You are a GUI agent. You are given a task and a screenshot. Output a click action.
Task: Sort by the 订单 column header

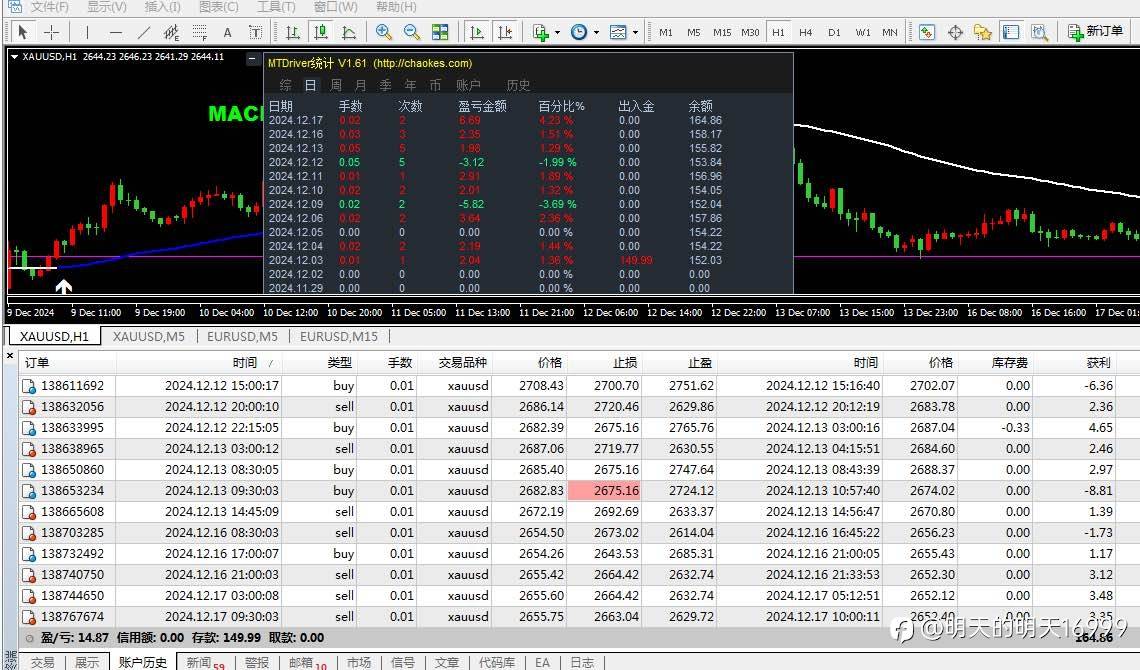point(67,363)
